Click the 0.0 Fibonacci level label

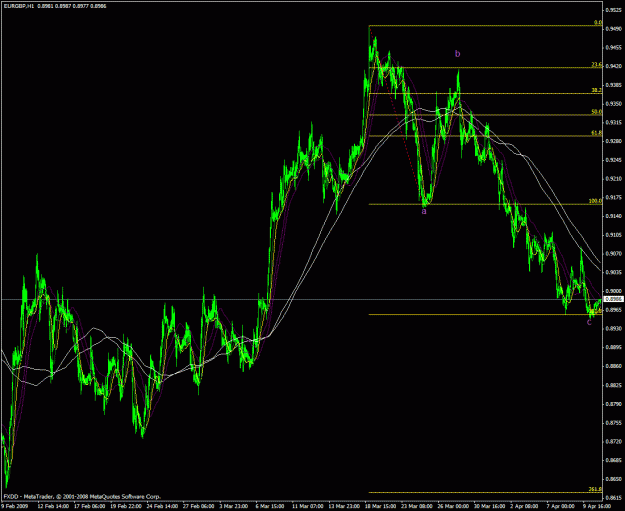click(598, 23)
